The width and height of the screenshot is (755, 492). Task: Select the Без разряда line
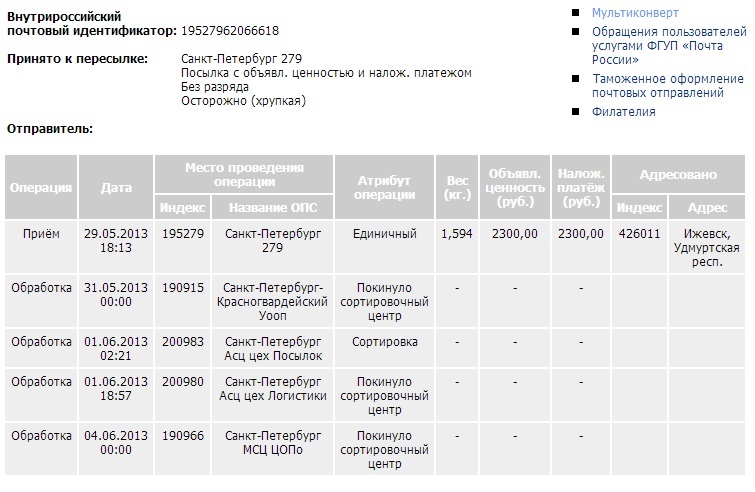click(215, 87)
